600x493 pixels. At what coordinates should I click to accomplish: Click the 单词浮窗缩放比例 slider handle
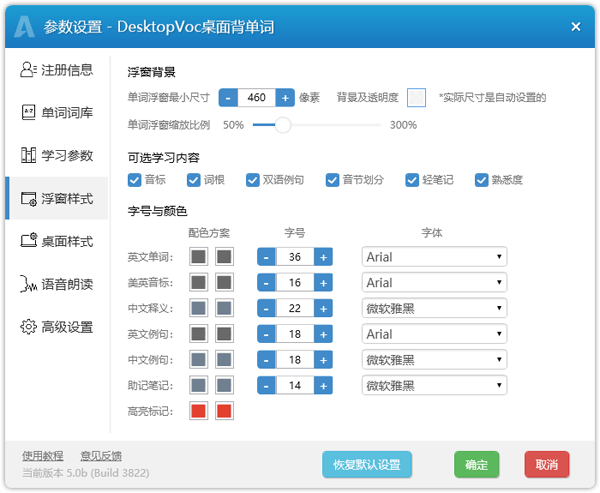[283, 125]
